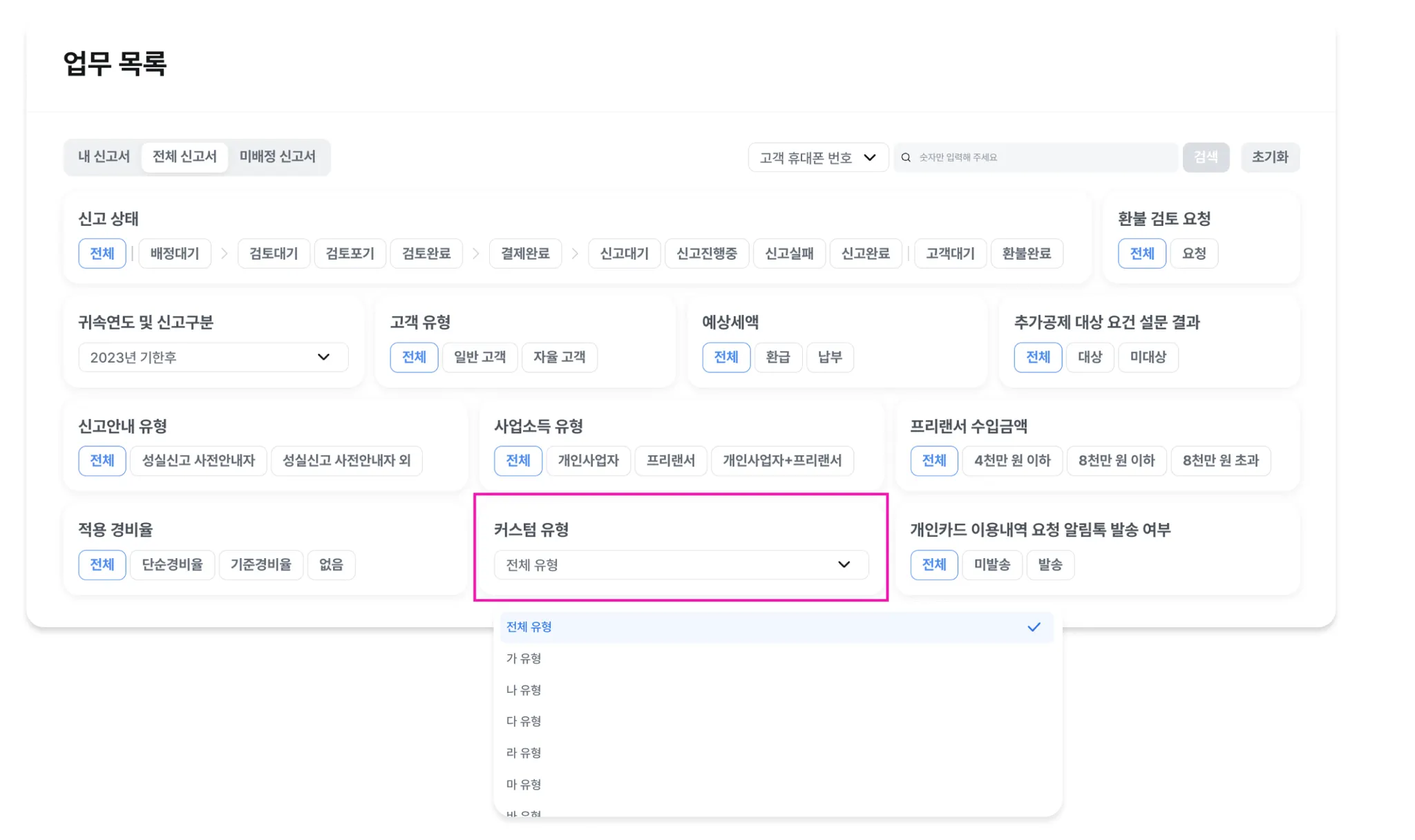Click the magnifier icon in search field

tap(906, 157)
